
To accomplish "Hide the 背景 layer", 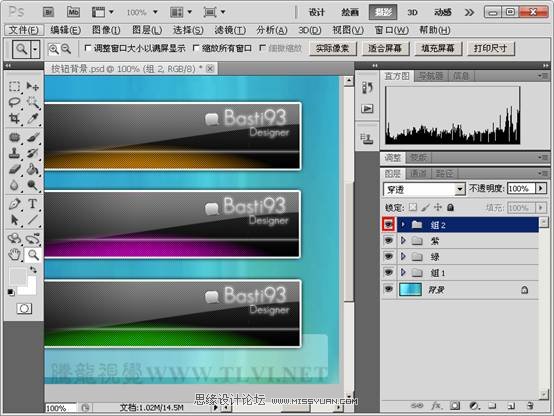I will pyautogui.click(x=388, y=289).
